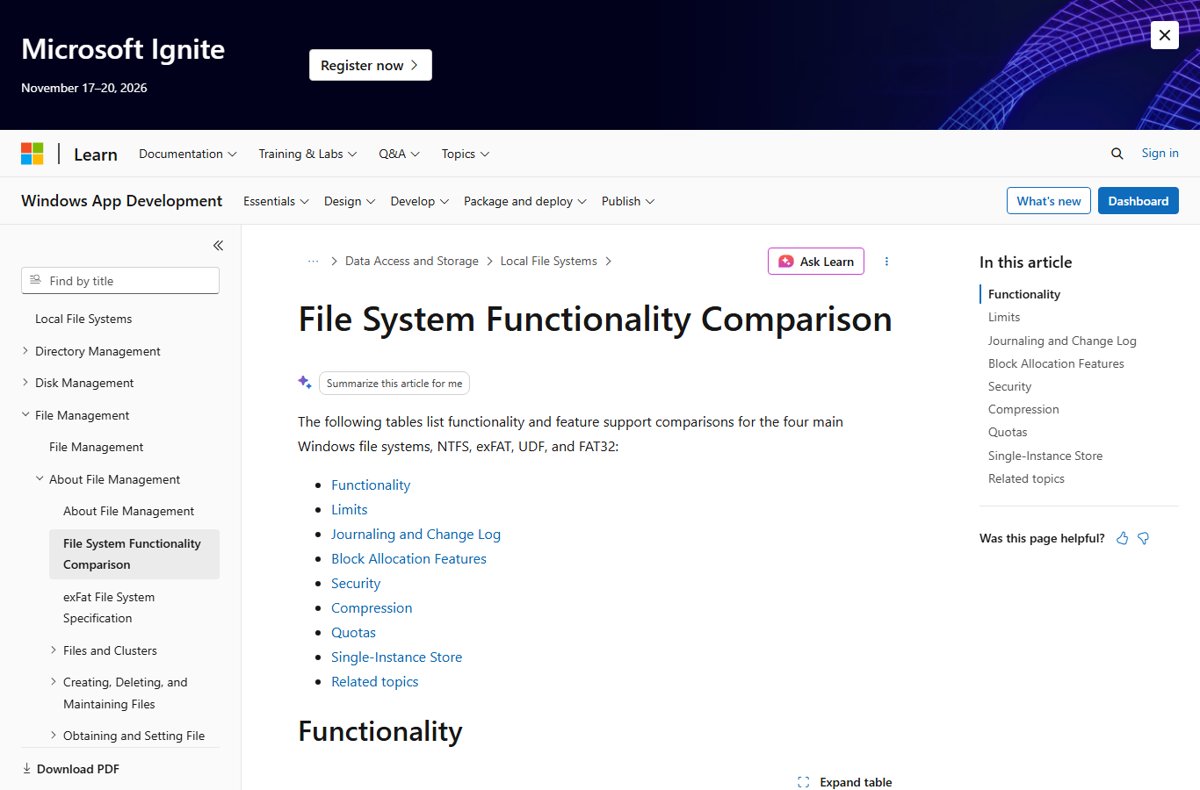Expand Files and Clusters node
1200x790 pixels.
(x=54, y=650)
